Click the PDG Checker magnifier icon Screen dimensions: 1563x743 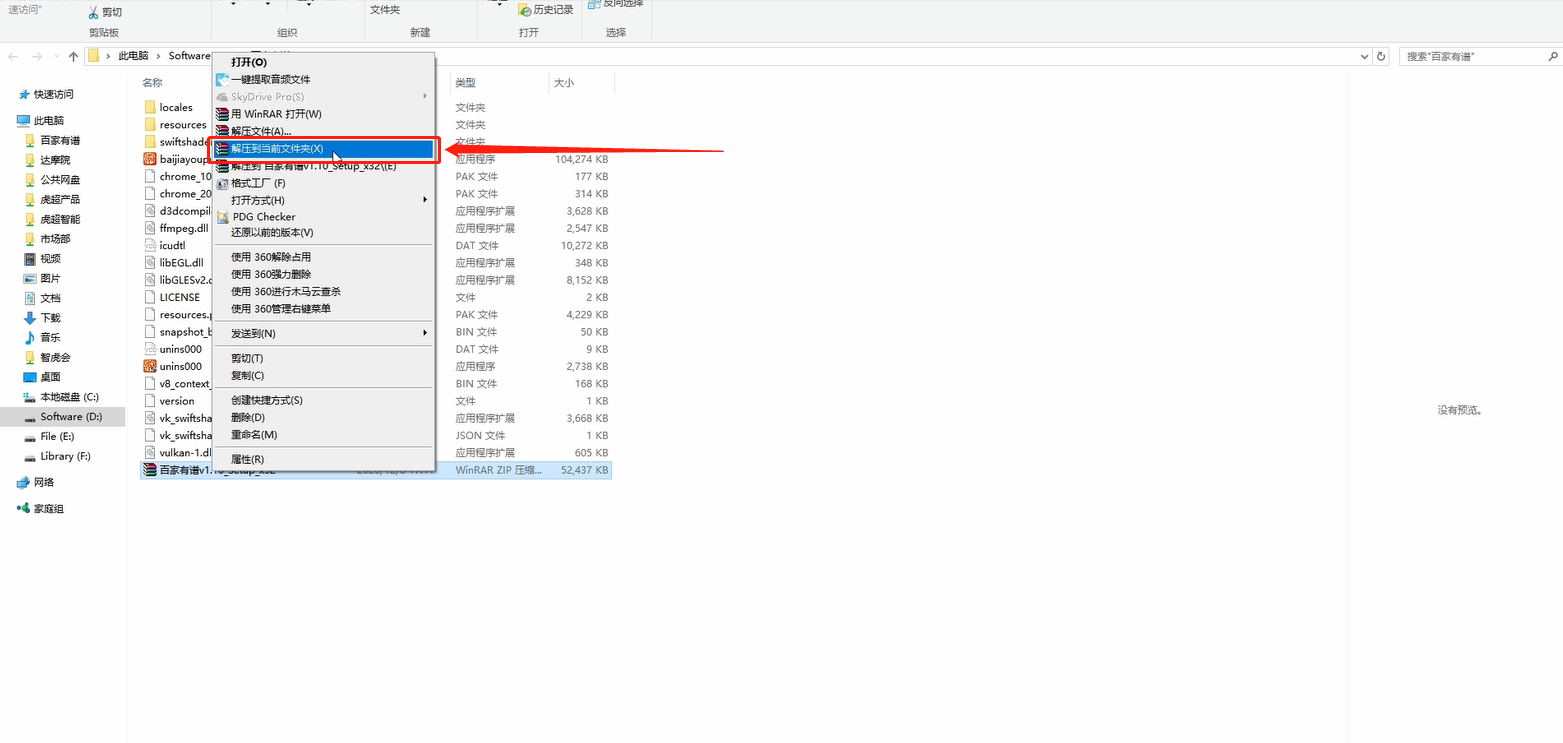[223, 216]
